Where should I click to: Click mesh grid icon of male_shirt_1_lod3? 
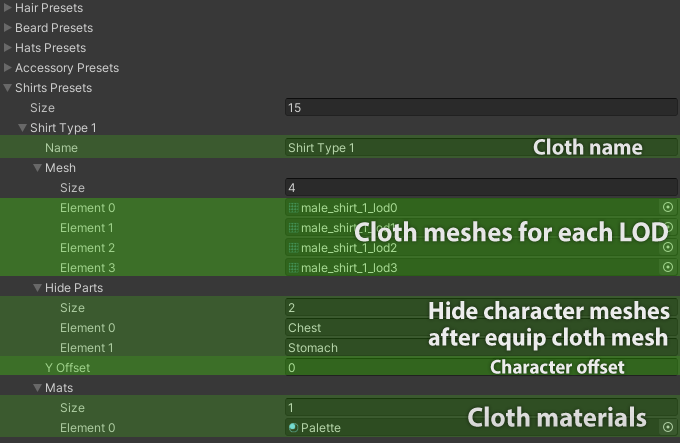(294, 267)
